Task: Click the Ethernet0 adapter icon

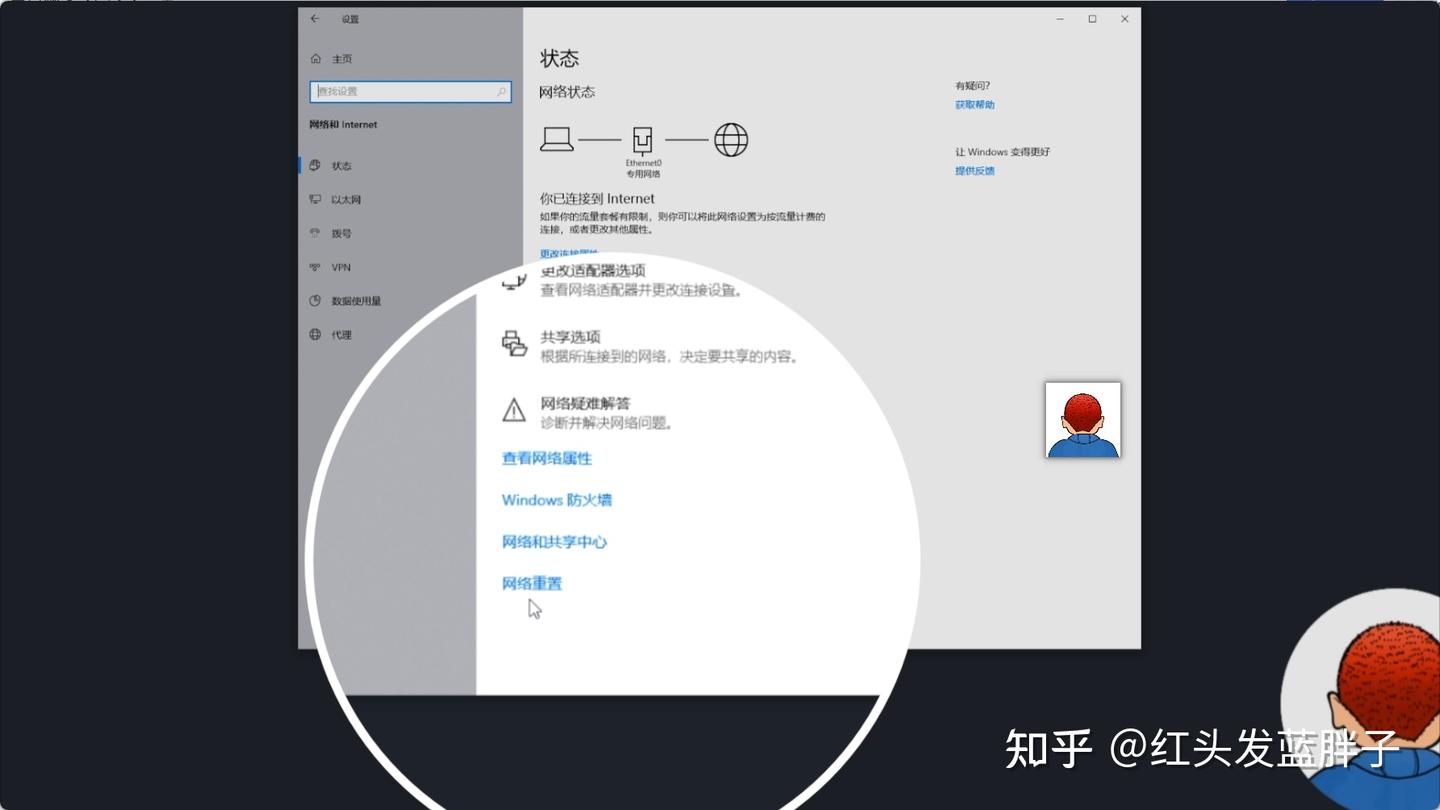Action: coord(643,139)
